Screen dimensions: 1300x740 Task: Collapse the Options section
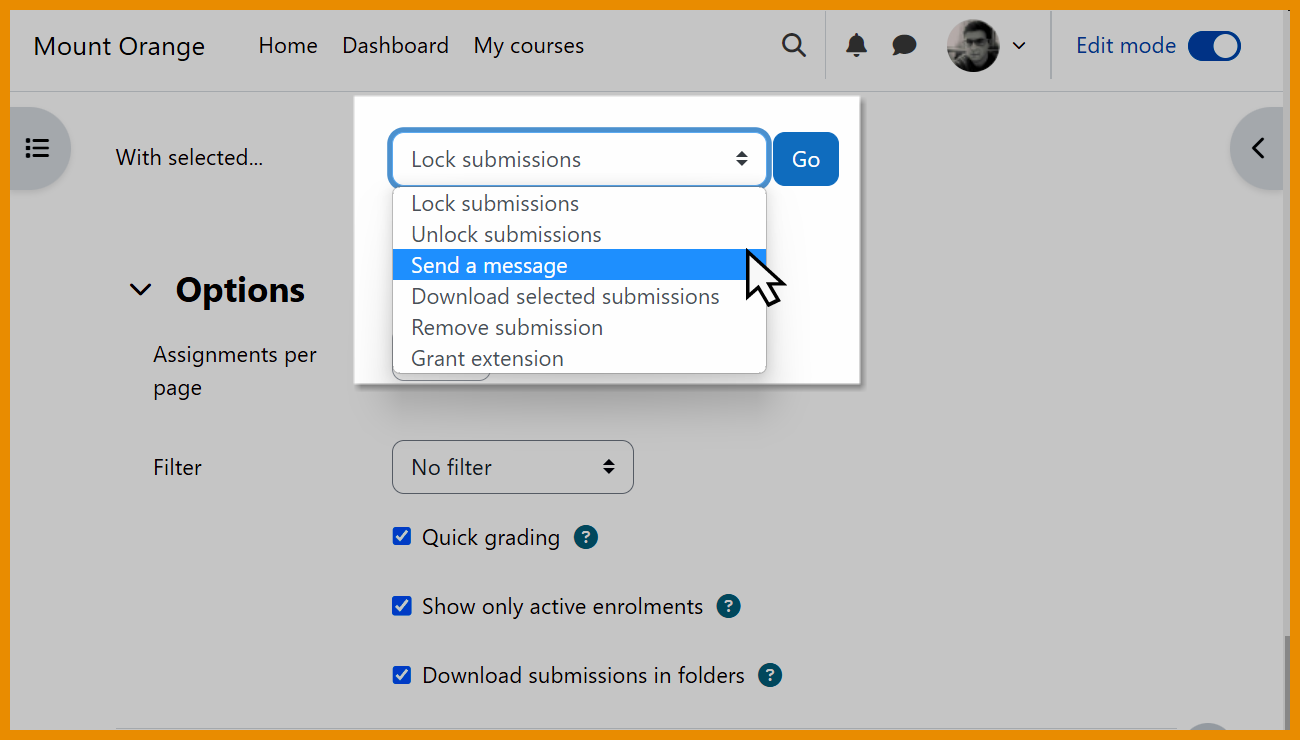tap(140, 289)
